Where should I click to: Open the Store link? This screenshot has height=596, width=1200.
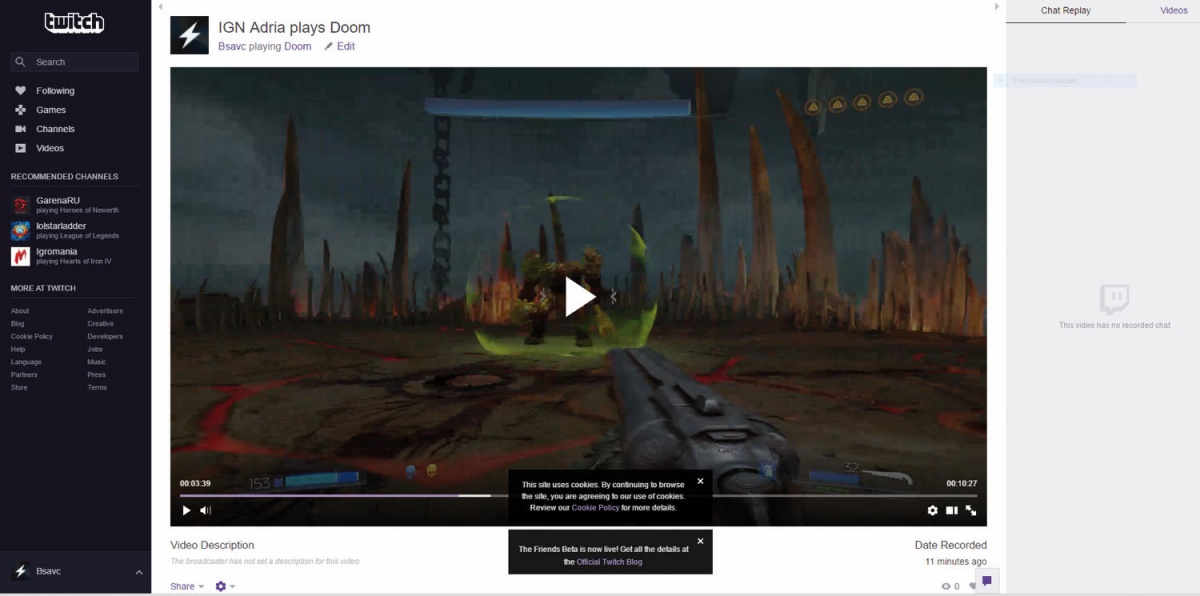coord(19,388)
